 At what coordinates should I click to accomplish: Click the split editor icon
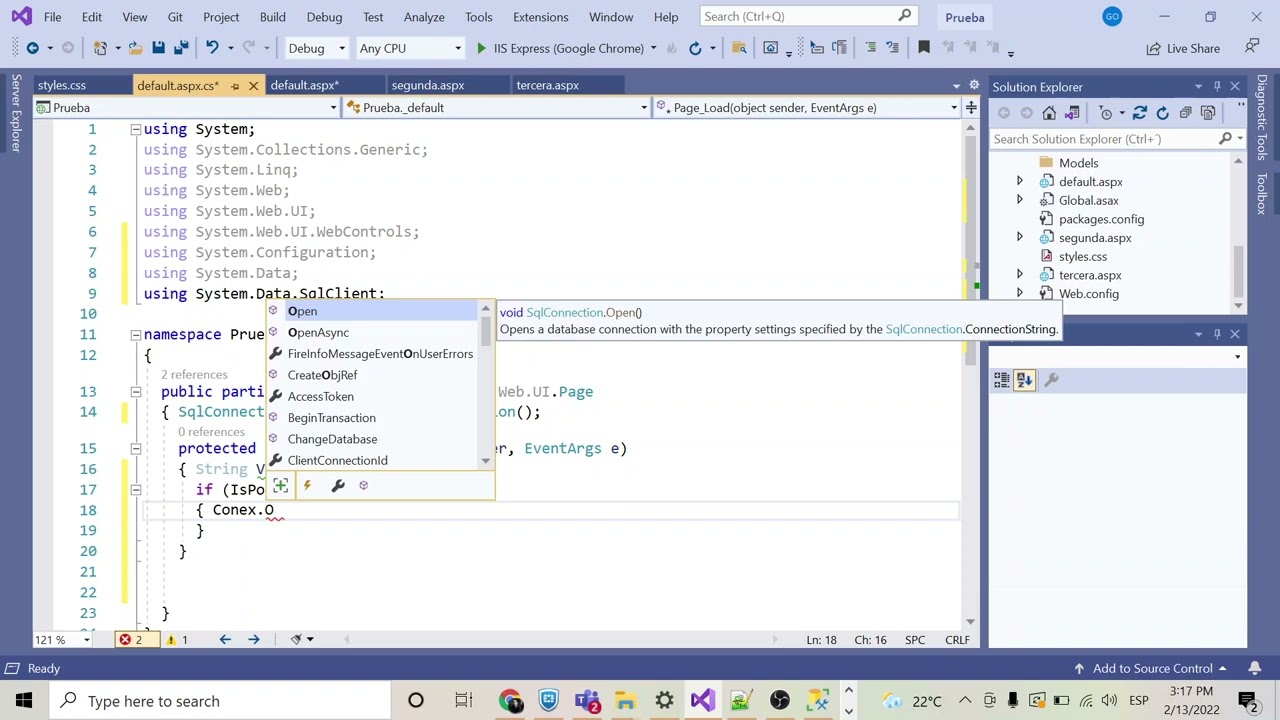coord(970,107)
